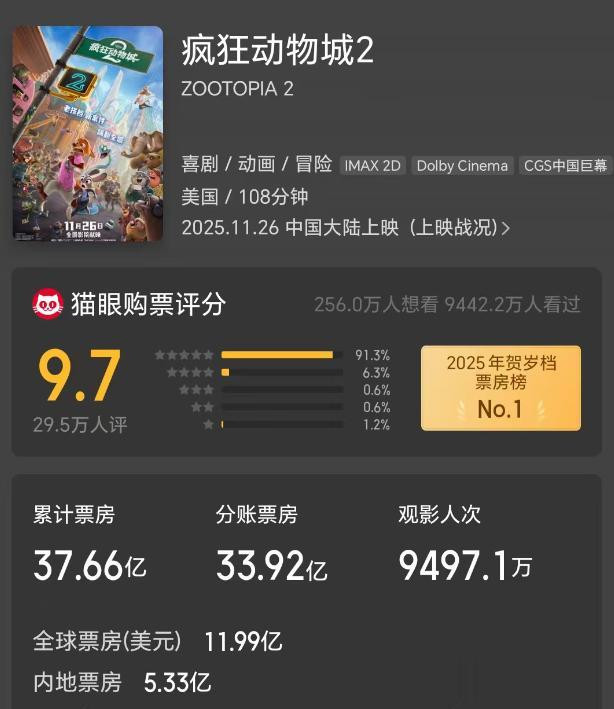614x709 pixels.
Task: Select the CGS中国巨幕 format tag
Action: coord(565,166)
